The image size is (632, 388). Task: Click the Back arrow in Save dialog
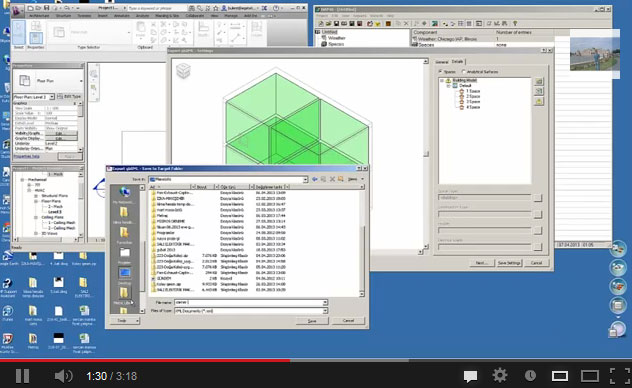(315, 179)
